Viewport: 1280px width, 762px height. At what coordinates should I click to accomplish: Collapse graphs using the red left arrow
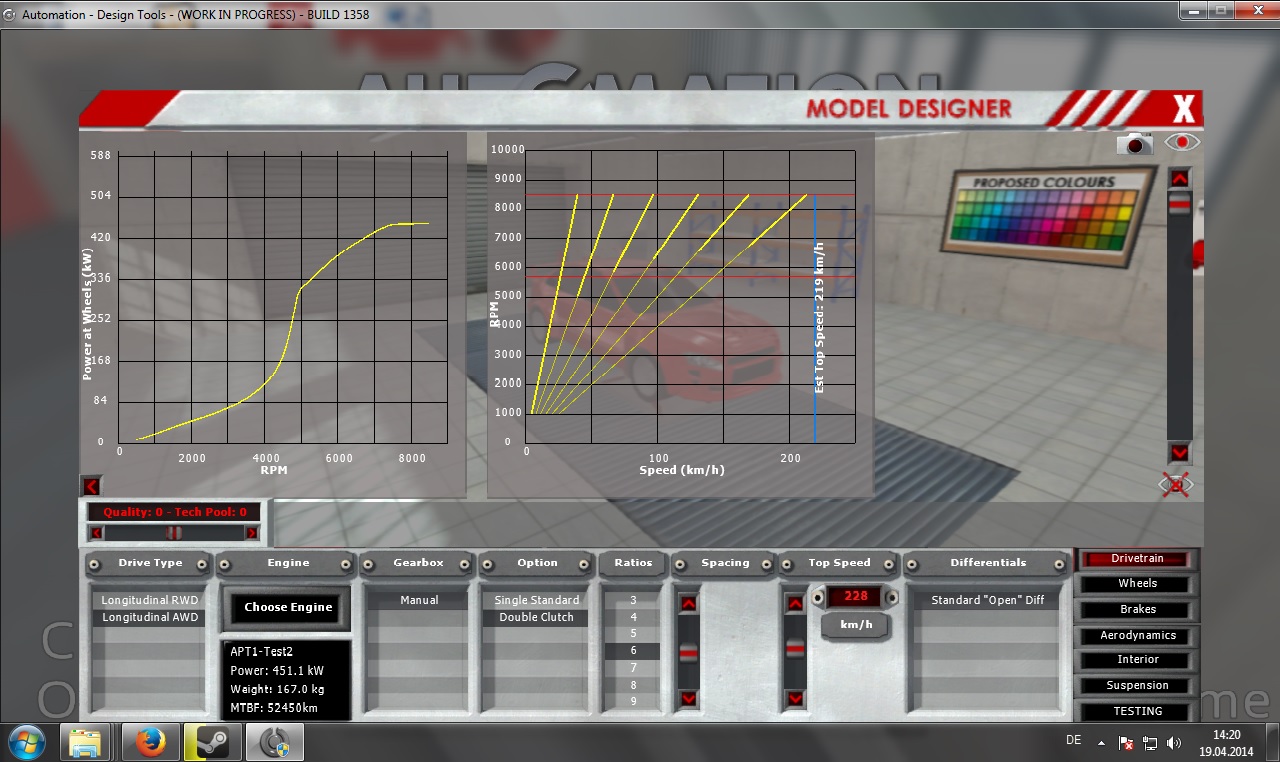91,486
